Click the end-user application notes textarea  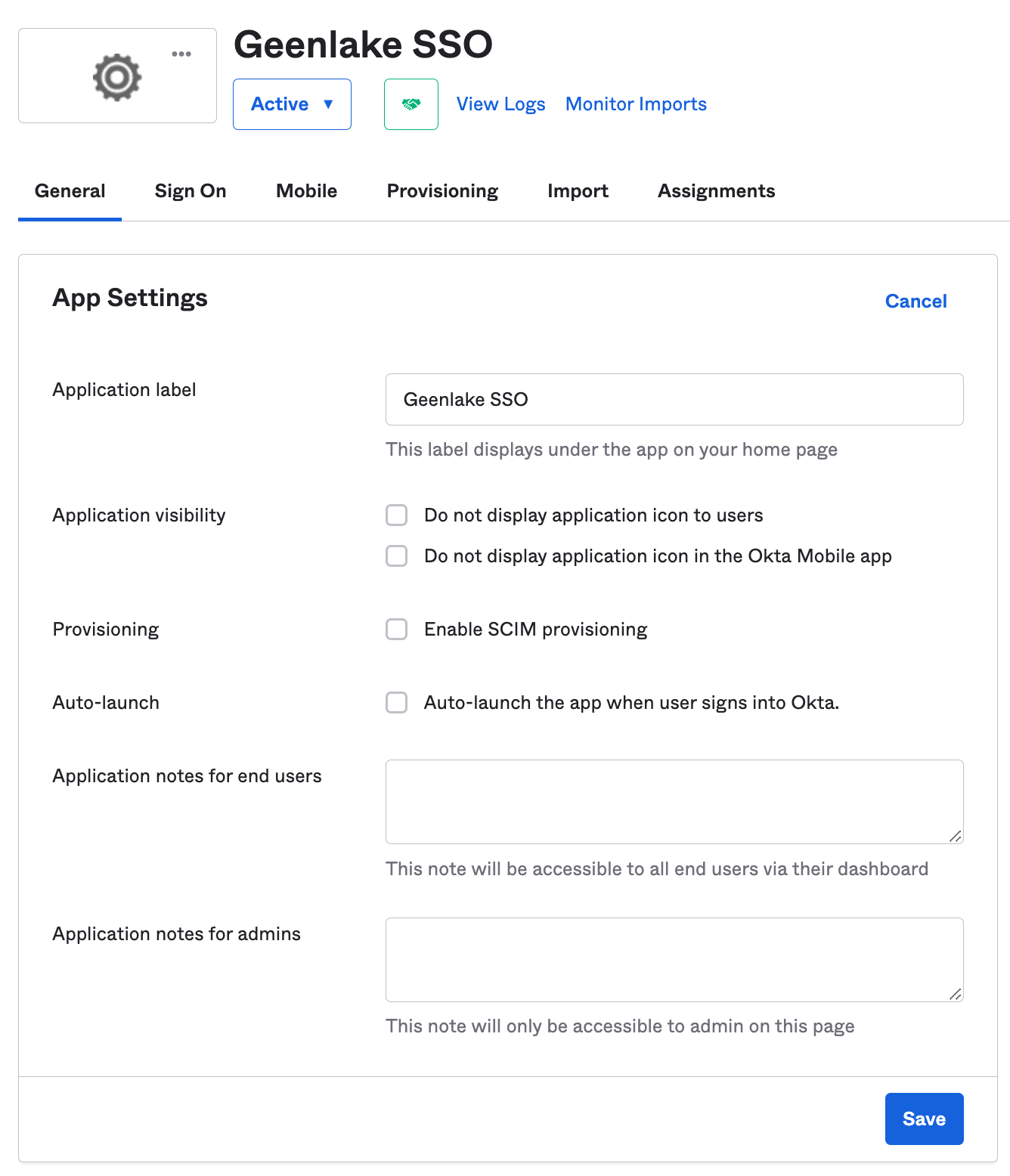point(674,801)
